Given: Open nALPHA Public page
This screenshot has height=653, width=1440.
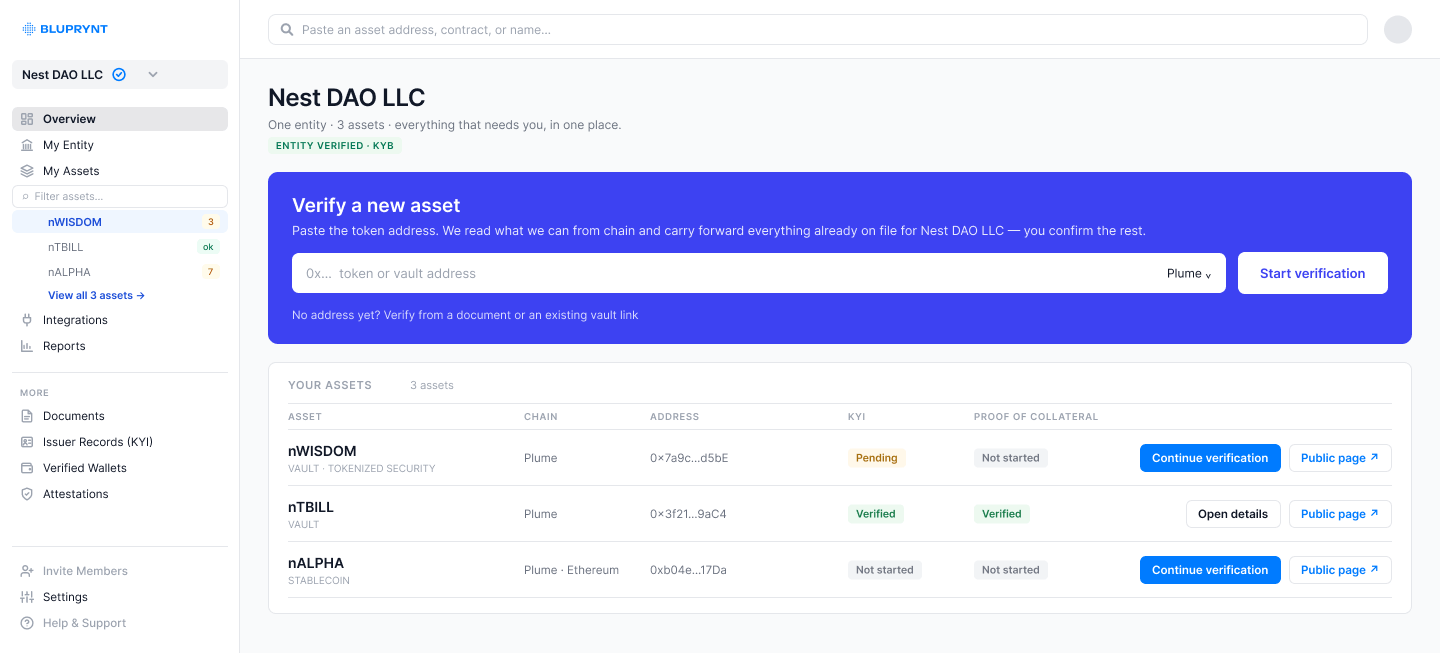Looking at the screenshot, I should 1340,570.
